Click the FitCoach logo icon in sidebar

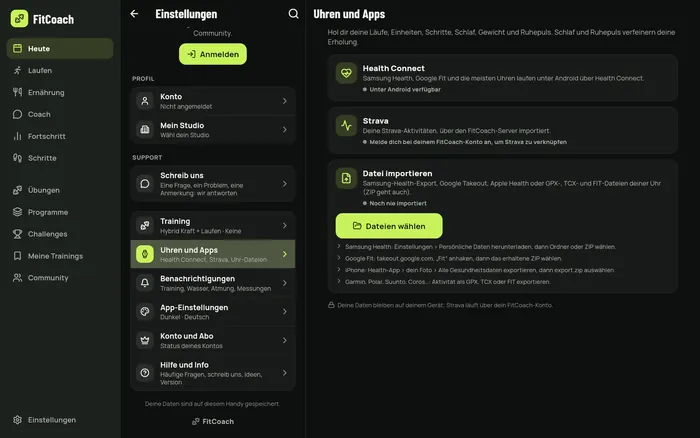(19, 19)
